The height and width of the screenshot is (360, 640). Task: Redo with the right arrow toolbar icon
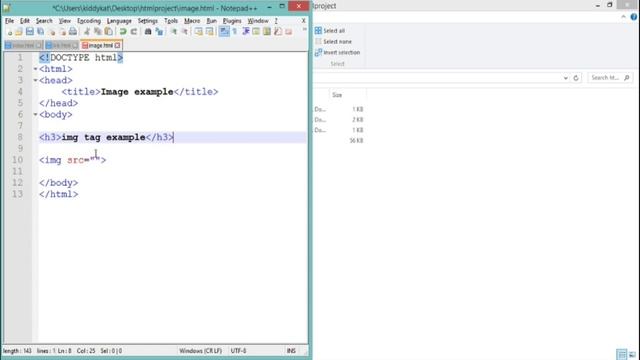[134, 32]
